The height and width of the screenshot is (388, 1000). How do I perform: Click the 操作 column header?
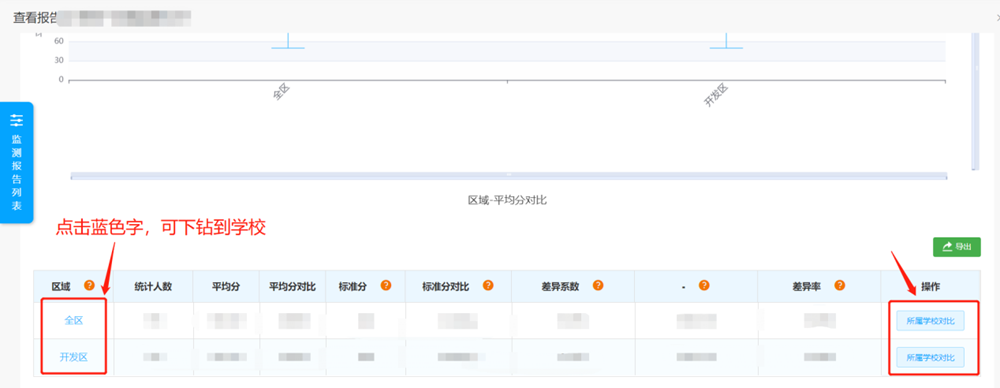(930, 286)
